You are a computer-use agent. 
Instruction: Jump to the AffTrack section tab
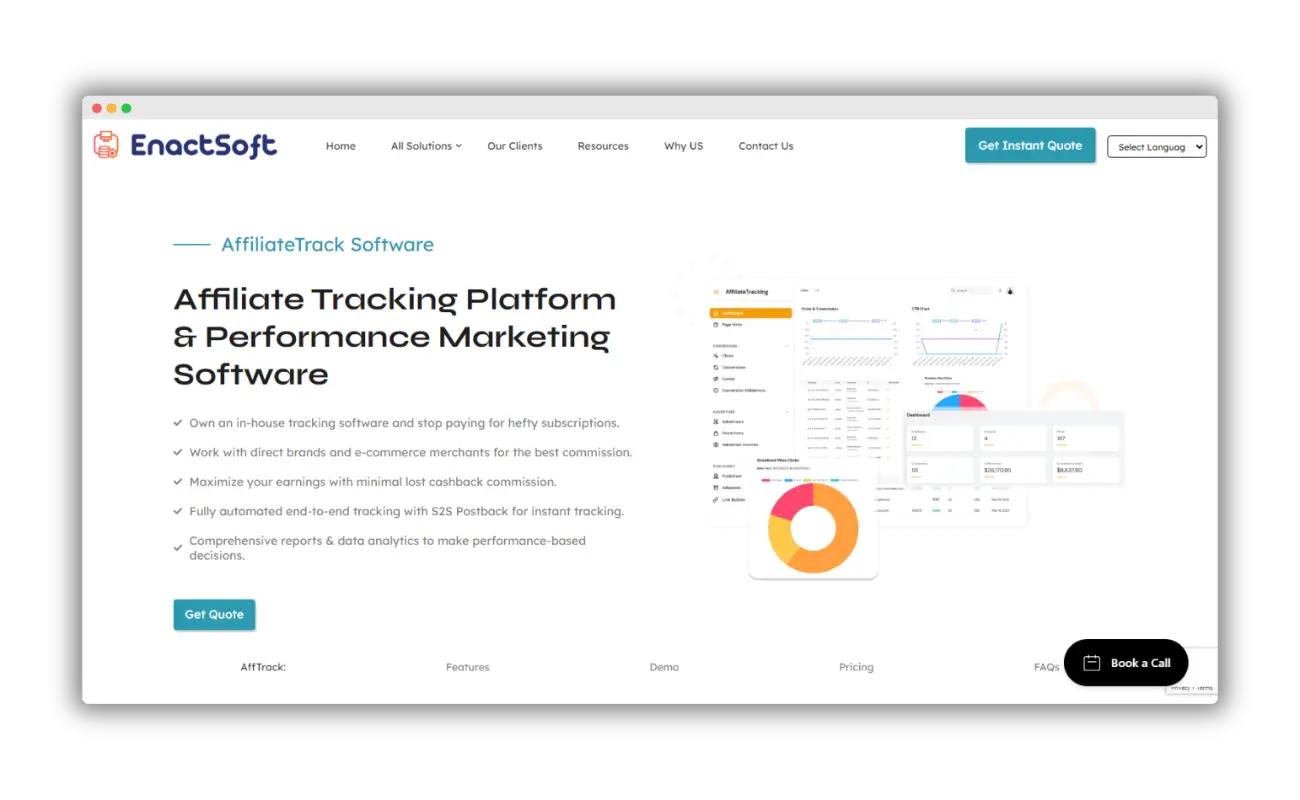263,667
